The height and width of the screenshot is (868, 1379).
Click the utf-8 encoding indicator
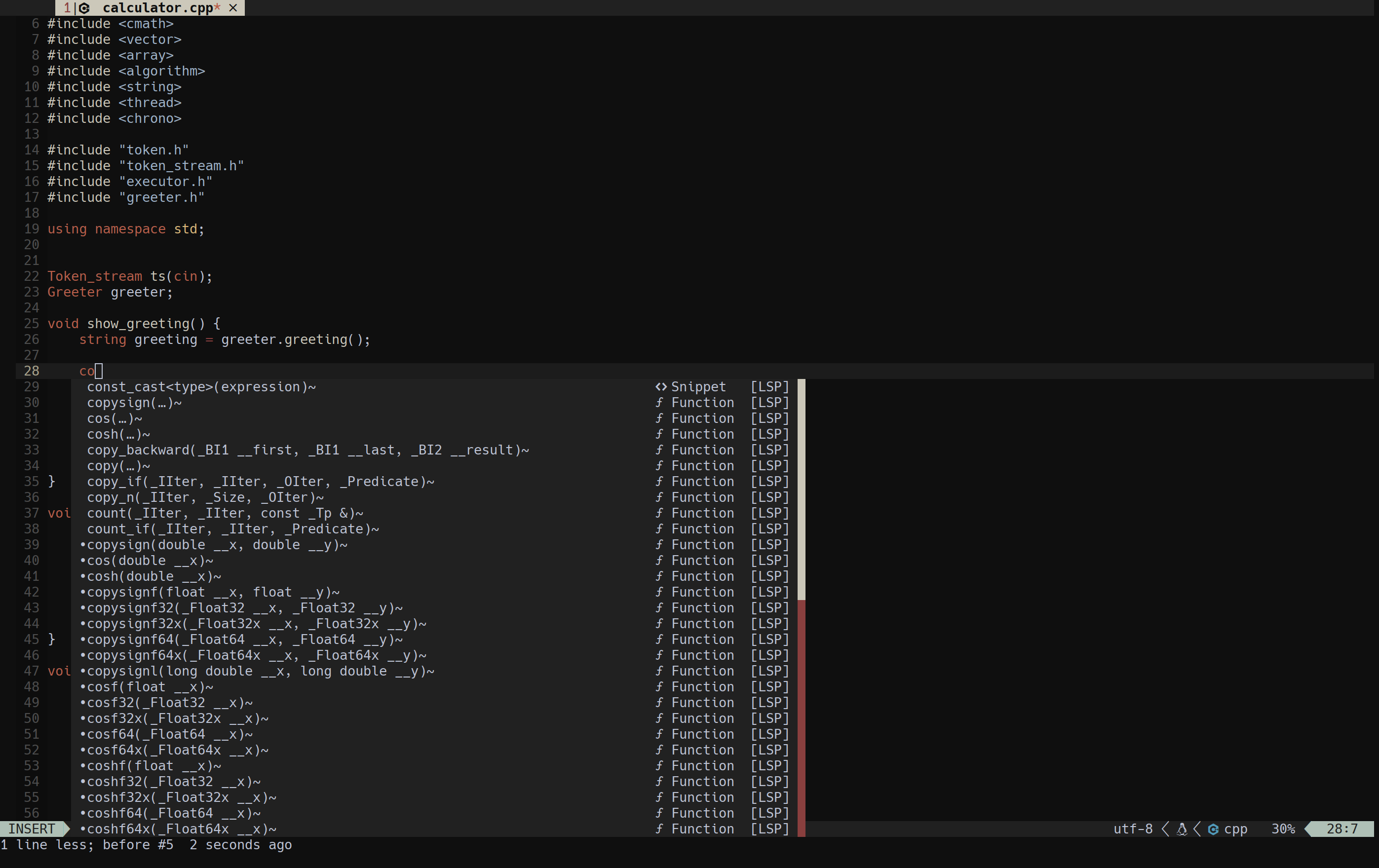click(1132, 829)
